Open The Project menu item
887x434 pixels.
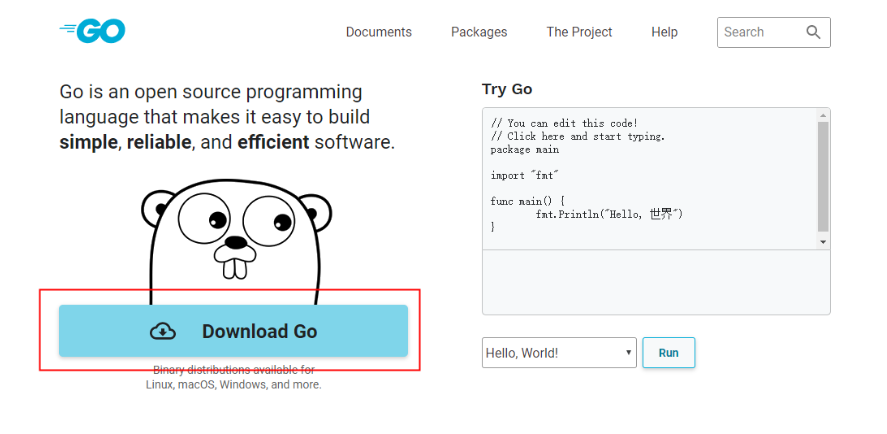click(579, 32)
